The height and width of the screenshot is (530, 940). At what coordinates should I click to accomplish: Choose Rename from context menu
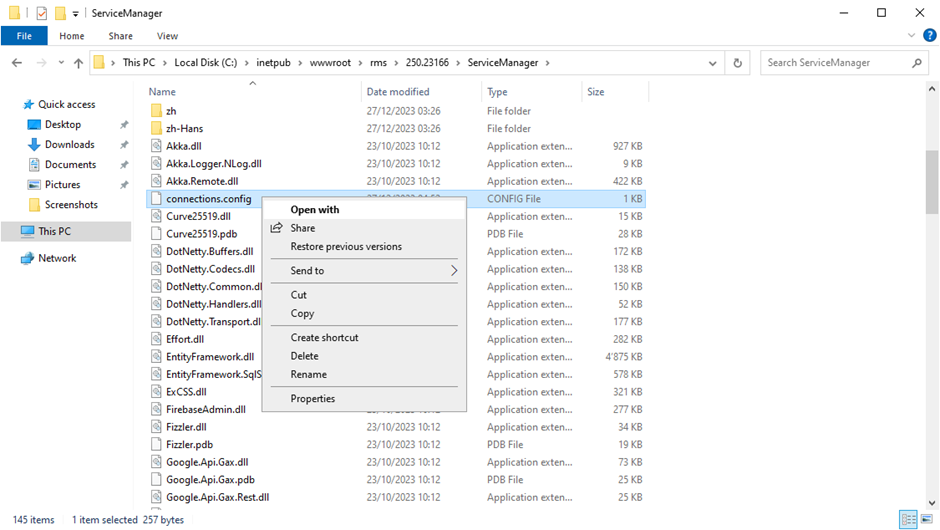click(x=364, y=374)
